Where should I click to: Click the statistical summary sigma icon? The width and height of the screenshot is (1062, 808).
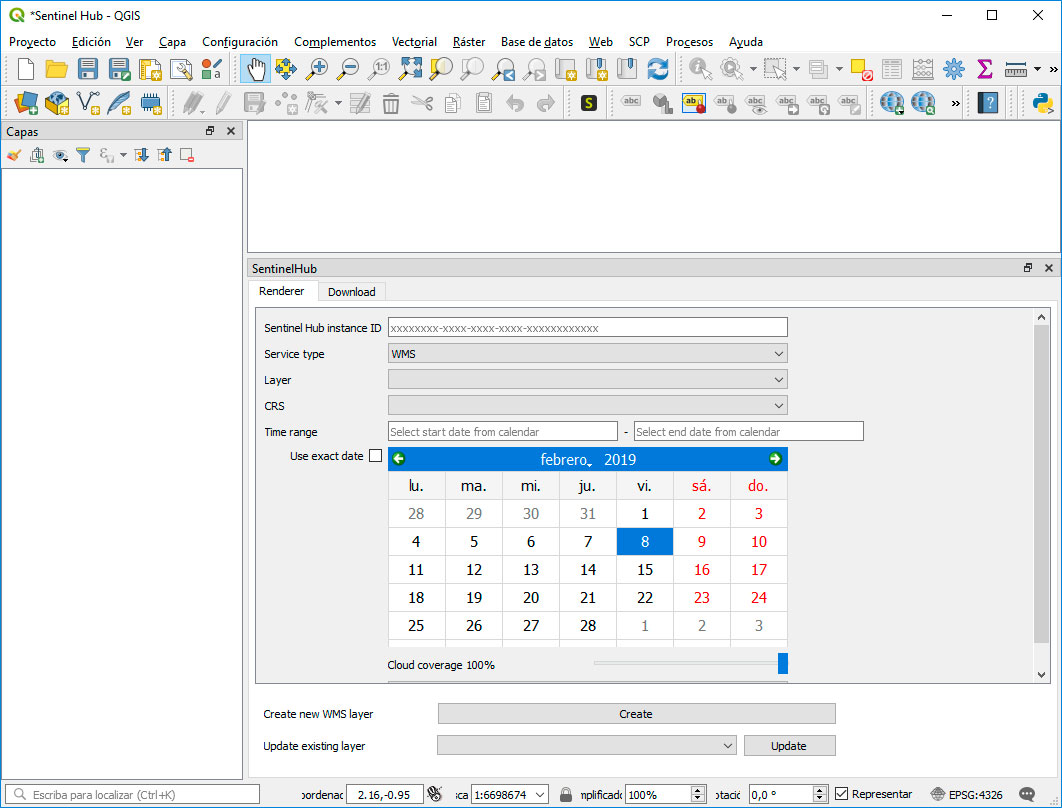pos(985,69)
